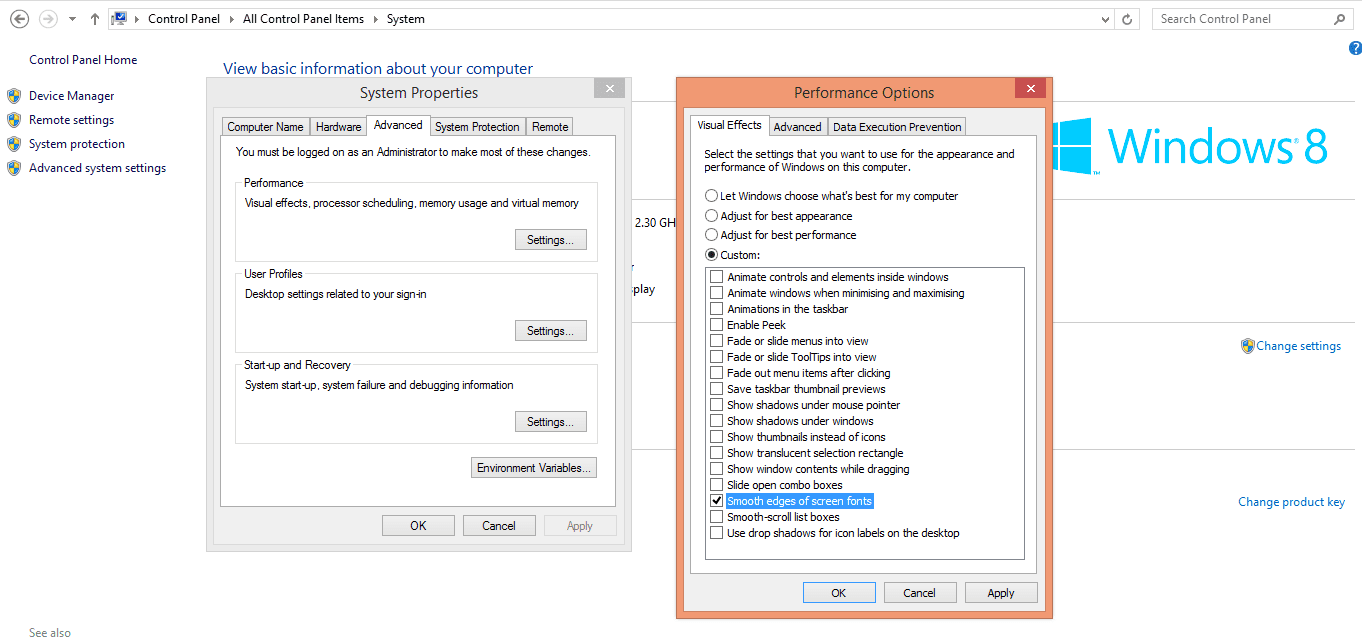Select Adjust for best performance
1362x637 pixels.
[x=712, y=235]
